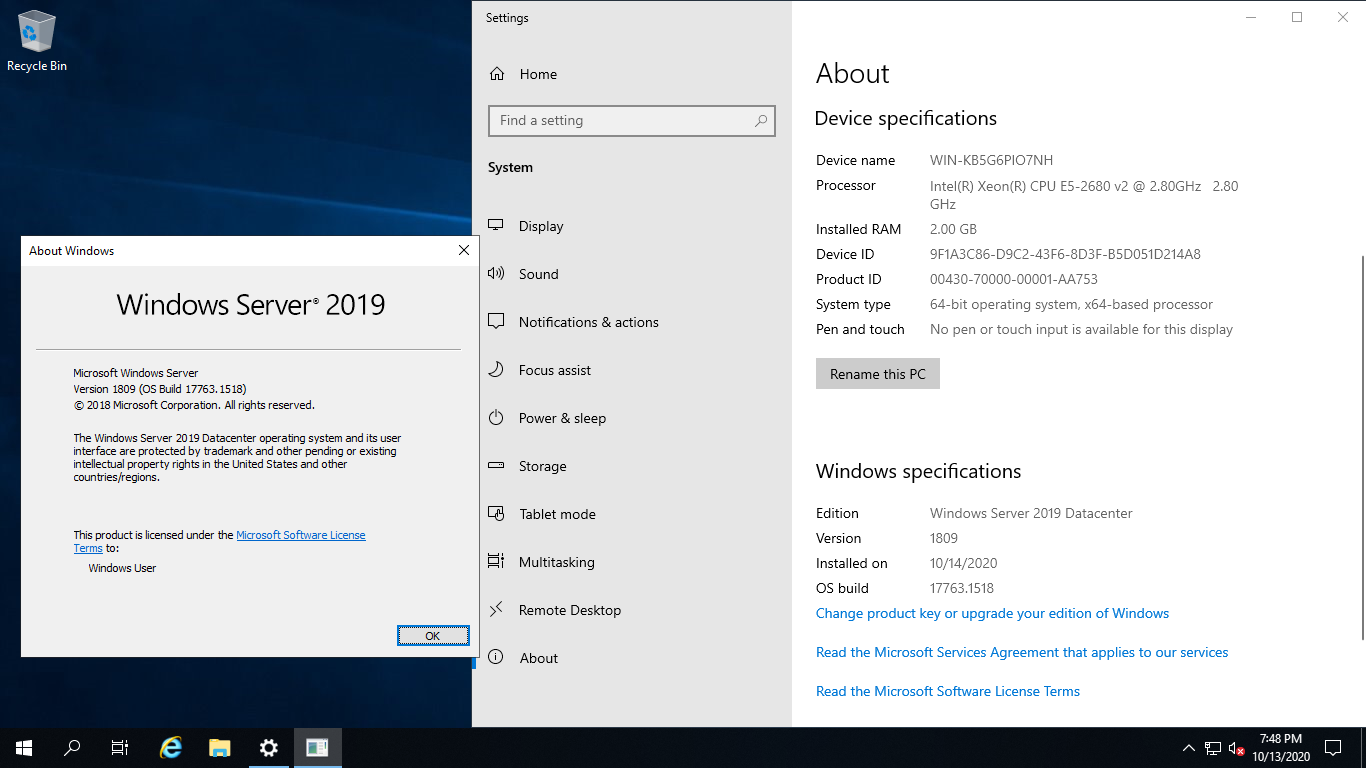Select the Display monitor icon
The width and height of the screenshot is (1366, 768).
[x=496, y=226]
